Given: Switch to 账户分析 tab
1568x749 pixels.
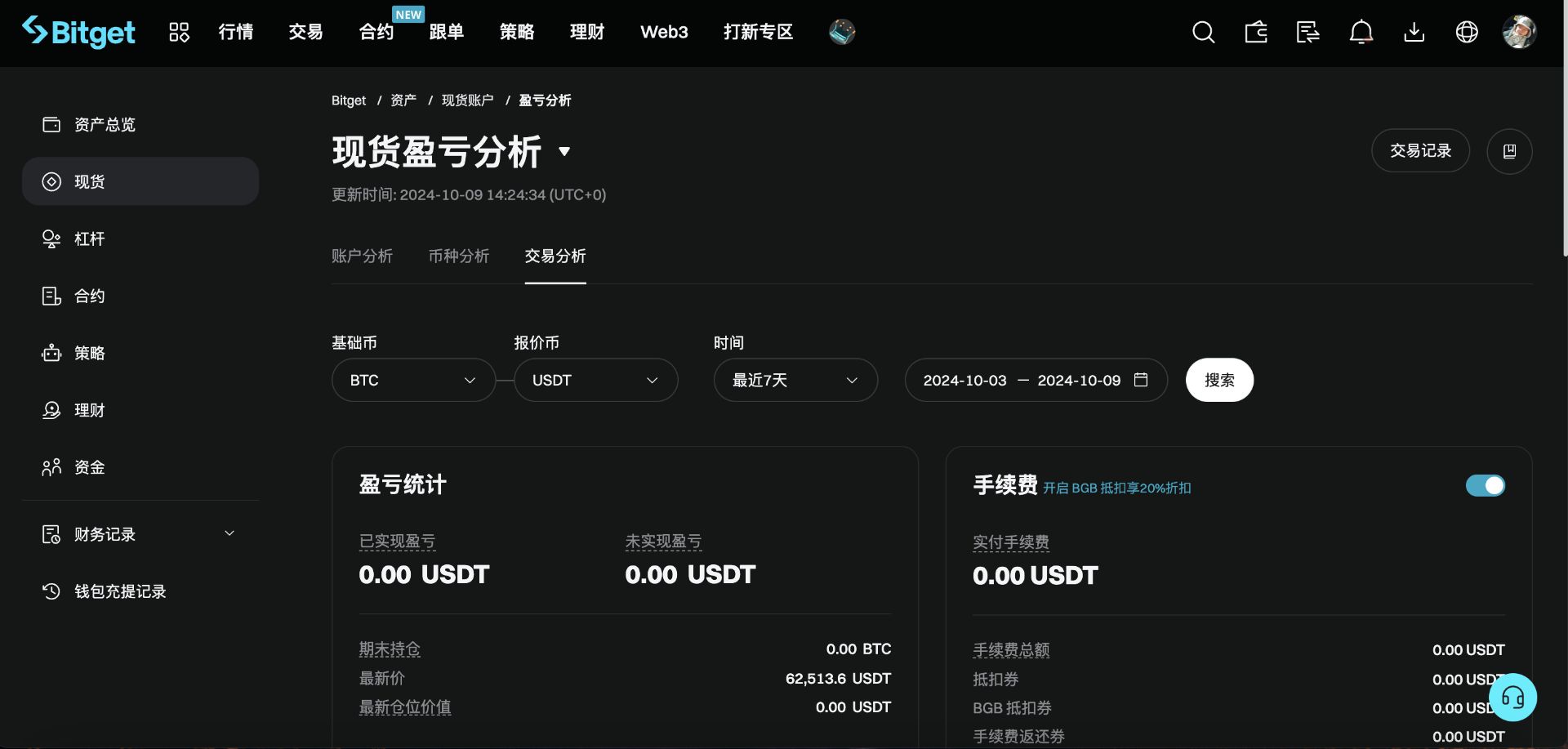Looking at the screenshot, I should pyautogui.click(x=362, y=256).
